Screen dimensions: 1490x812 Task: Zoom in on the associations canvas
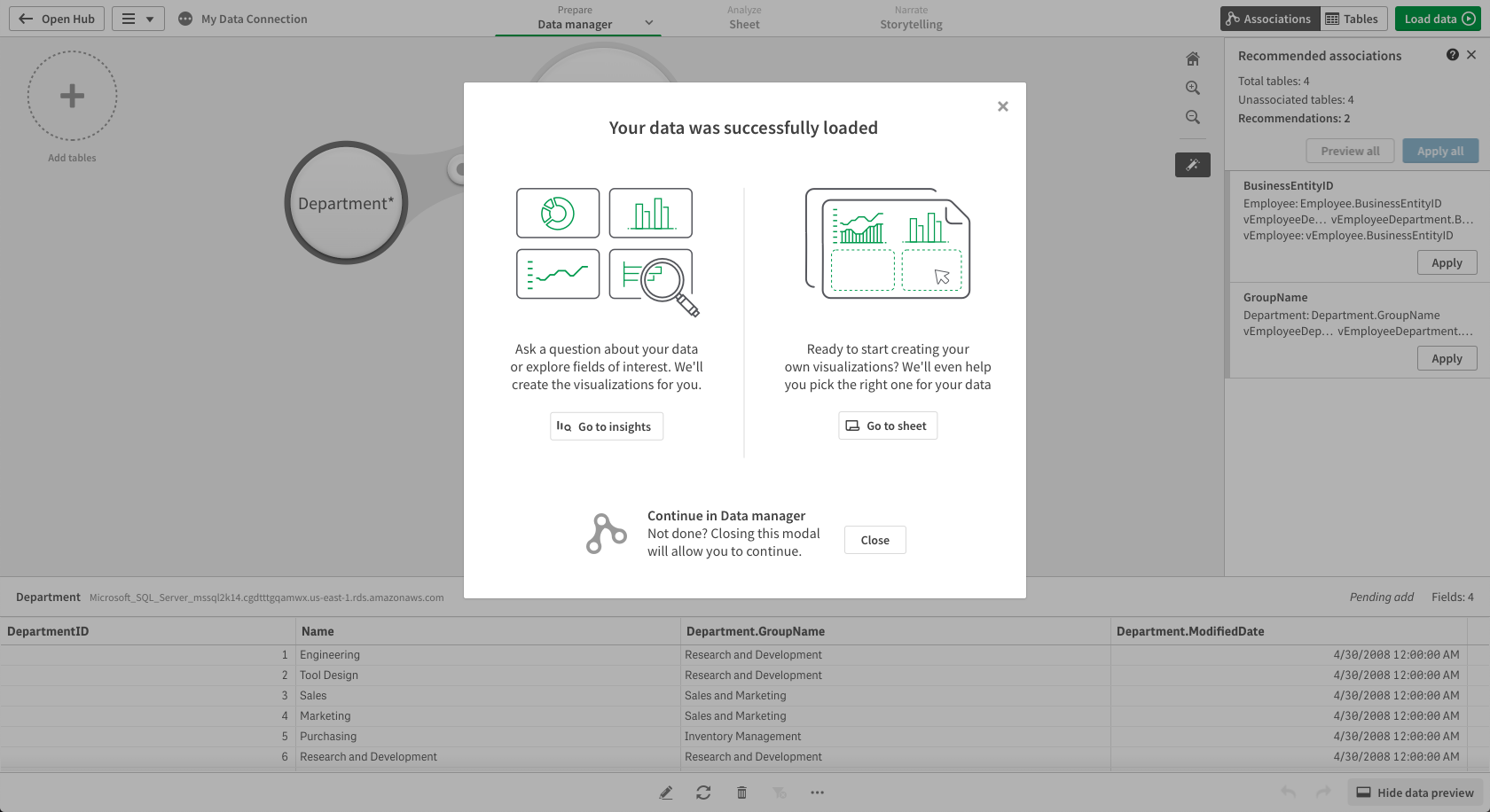(1192, 88)
